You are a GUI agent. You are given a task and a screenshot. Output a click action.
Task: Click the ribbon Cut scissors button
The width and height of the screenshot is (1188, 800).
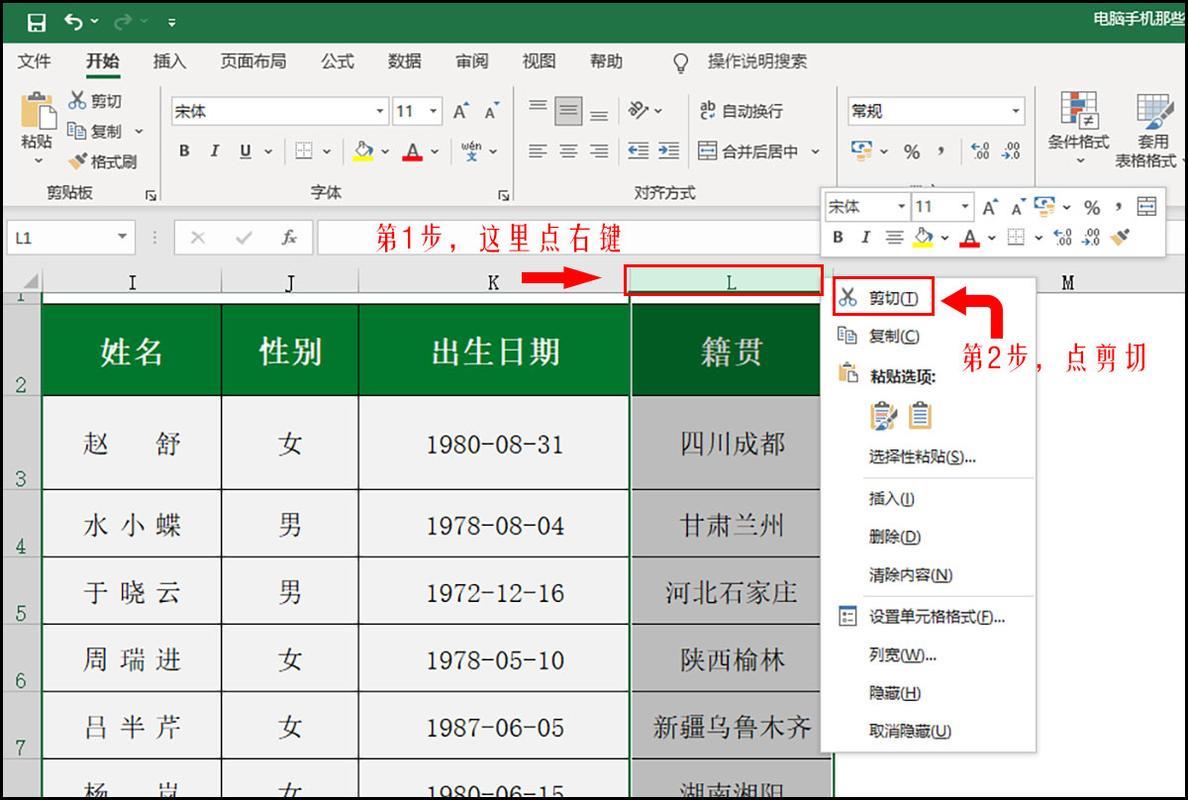pyautogui.click(x=95, y=101)
